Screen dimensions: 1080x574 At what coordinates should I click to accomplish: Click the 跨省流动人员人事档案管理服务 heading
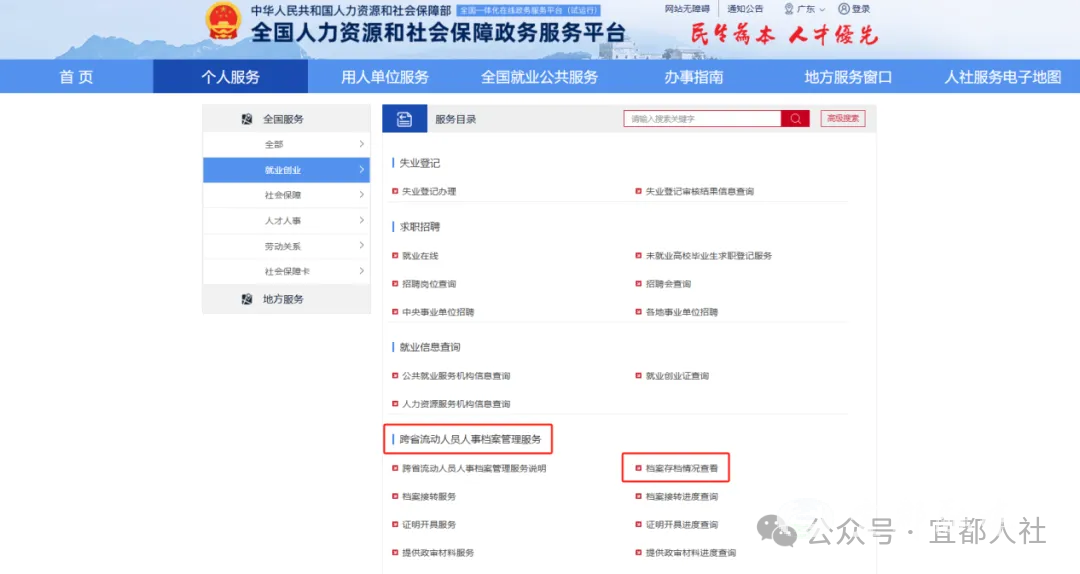click(470, 439)
